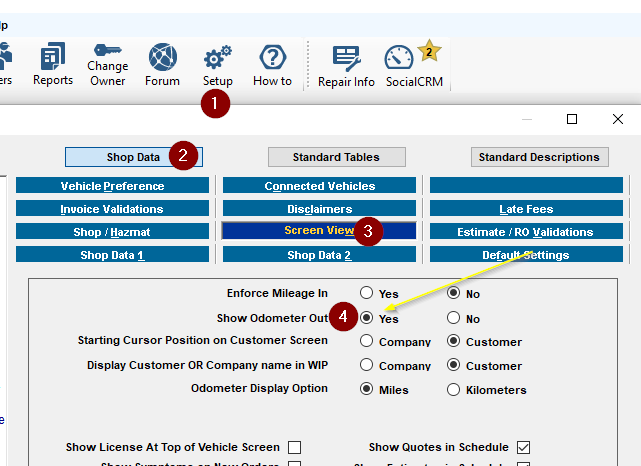Choose Customer for name display in WIP

[x=453, y=365]
